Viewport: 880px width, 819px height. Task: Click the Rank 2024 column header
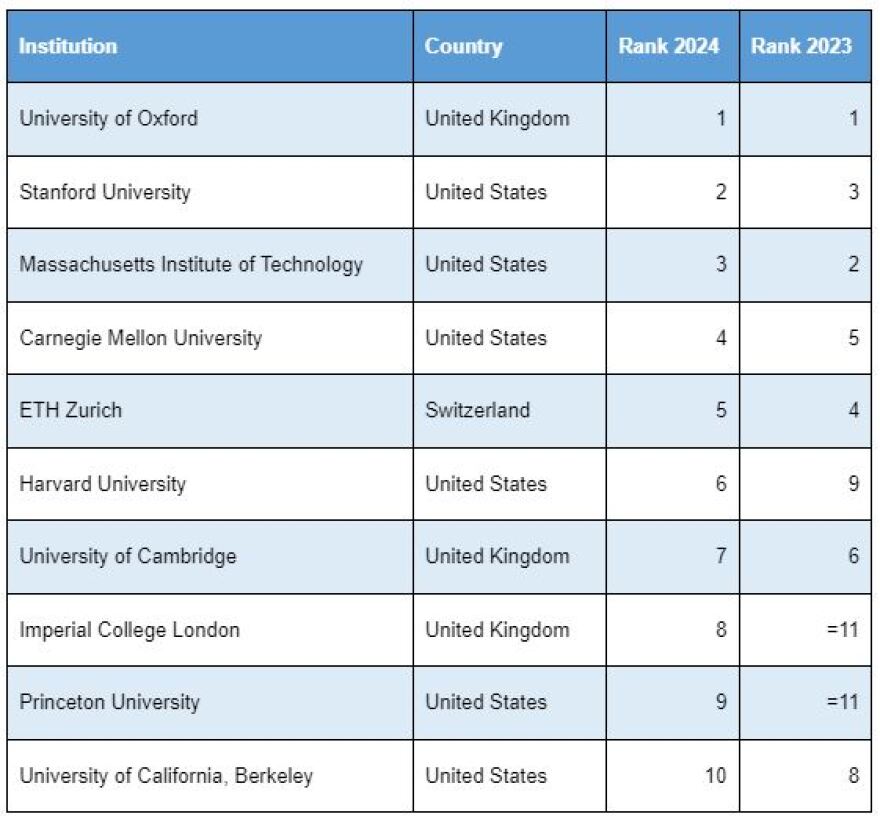(668, 46)
